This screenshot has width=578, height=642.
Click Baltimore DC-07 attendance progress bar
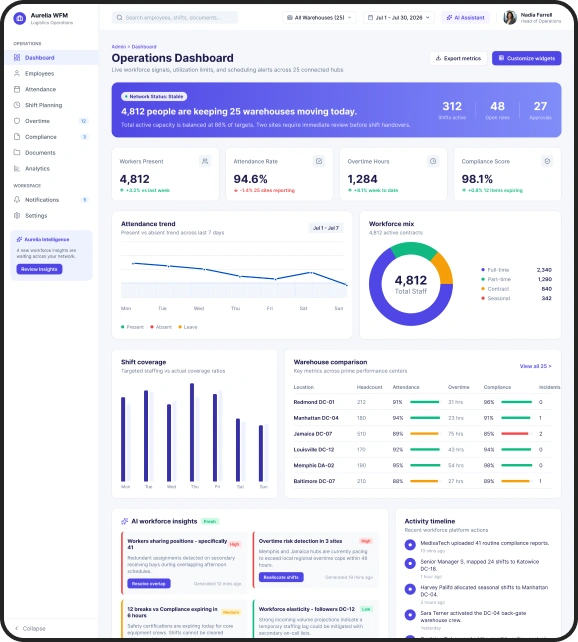point(424,481)
